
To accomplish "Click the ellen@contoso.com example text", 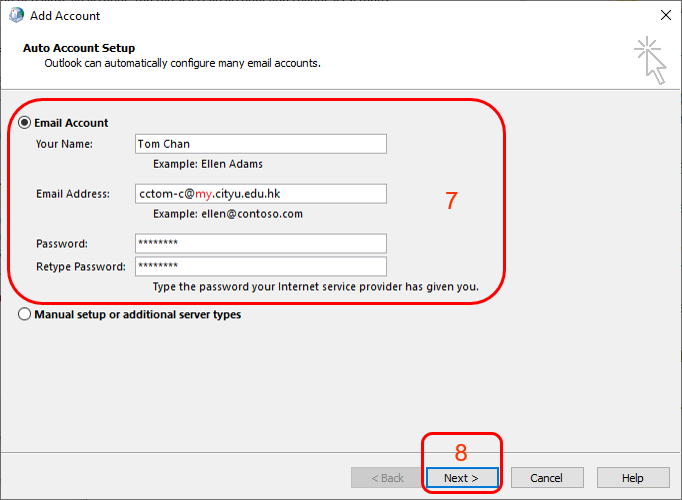I will [228, 214].
